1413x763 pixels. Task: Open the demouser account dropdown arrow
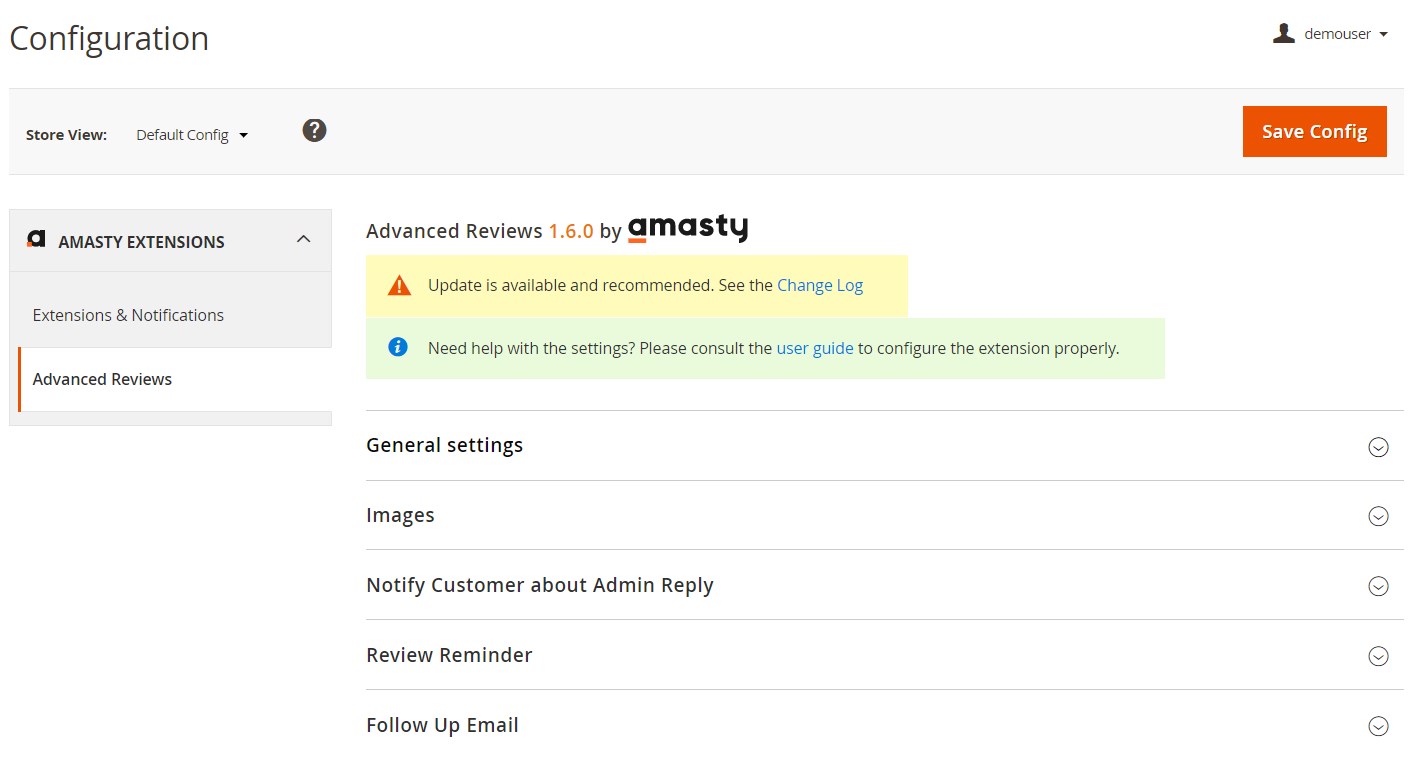click(x=1383, y=35)
